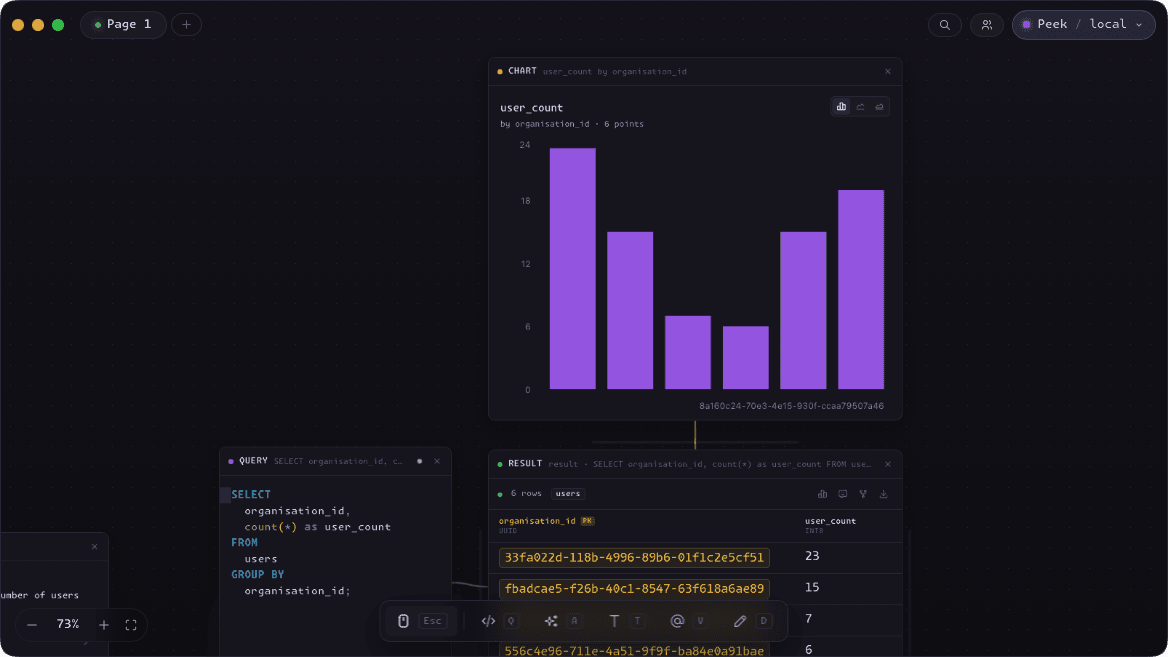Open the search icon in the top bar
Screen dimensions: 1168x657
click(945, 25)
